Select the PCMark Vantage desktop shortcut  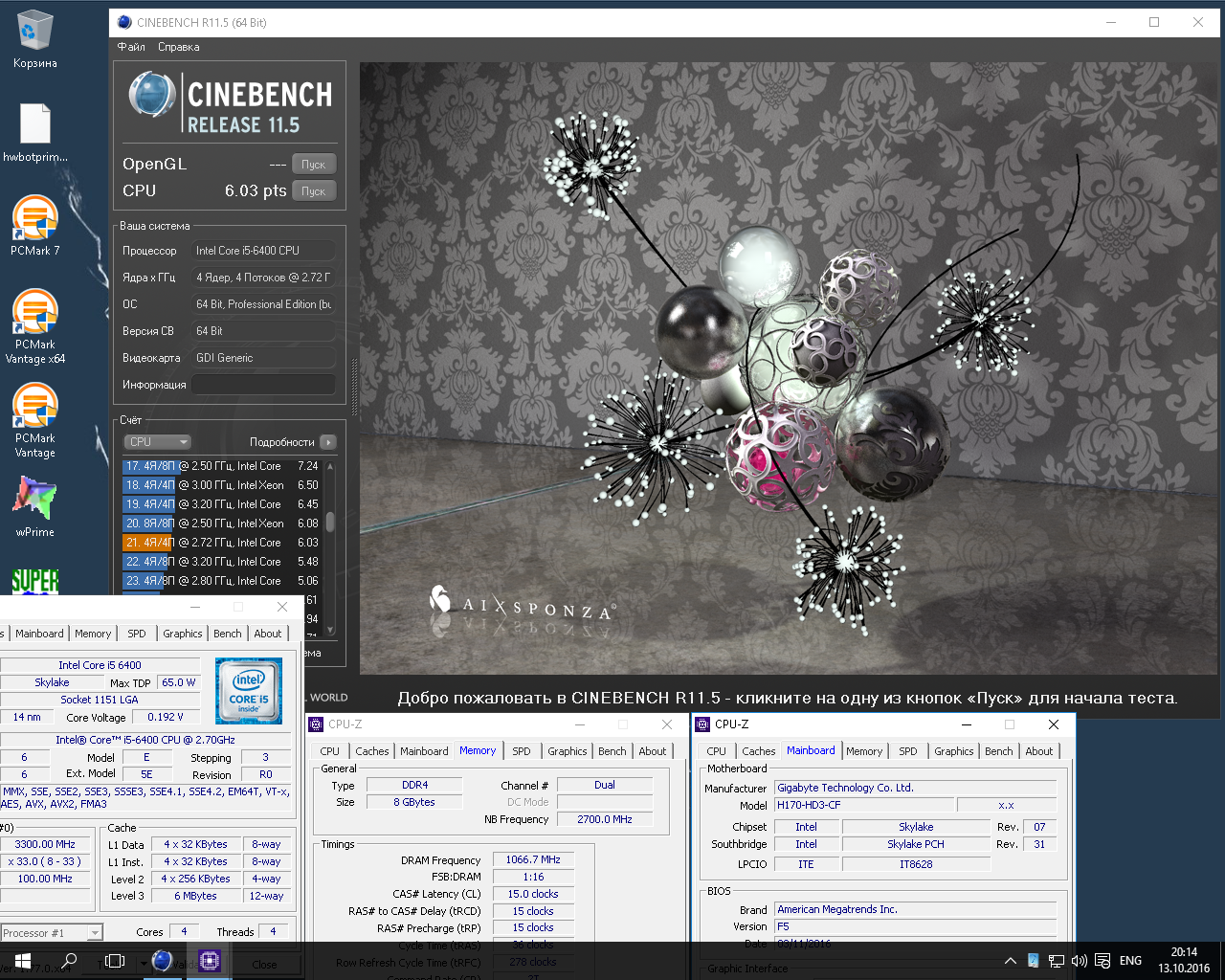[34, 421]
